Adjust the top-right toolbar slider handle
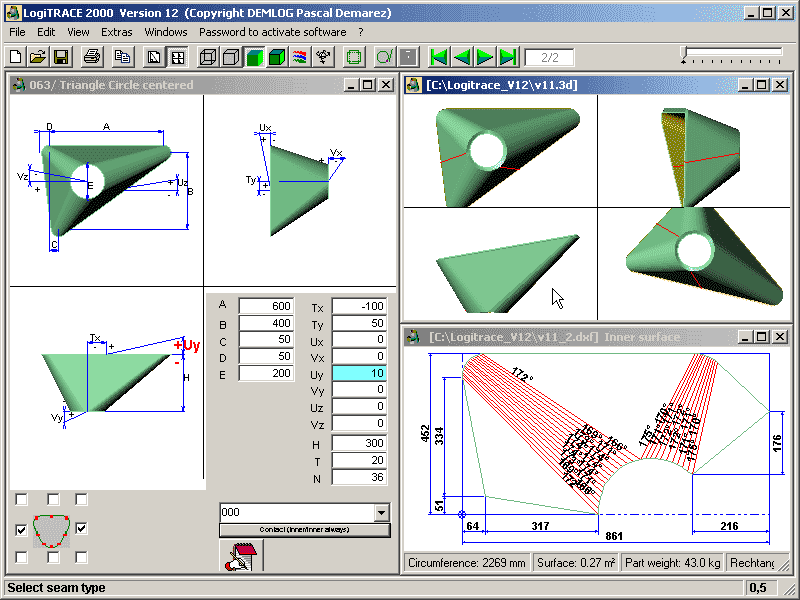The image size is (800, 600). 685,55
